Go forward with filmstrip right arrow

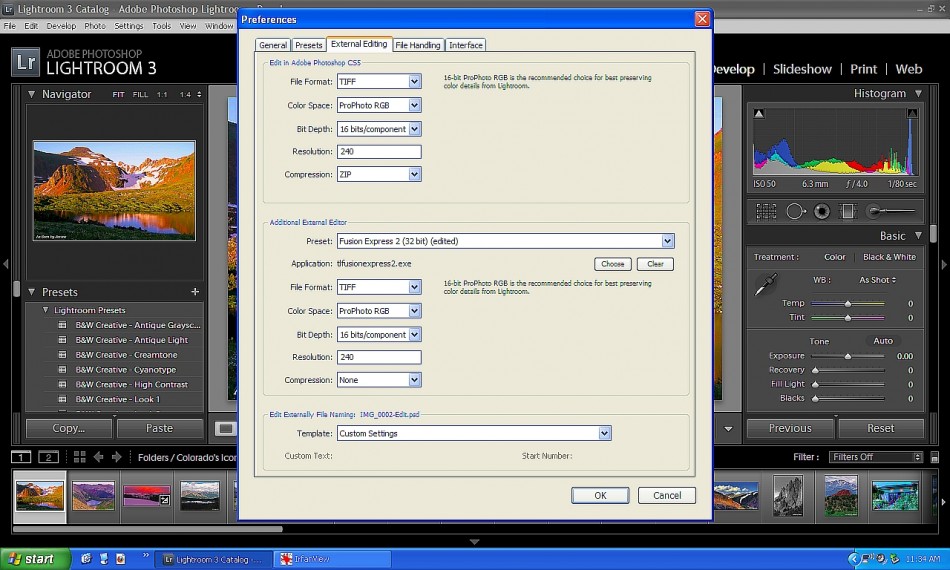click(117, 457)
